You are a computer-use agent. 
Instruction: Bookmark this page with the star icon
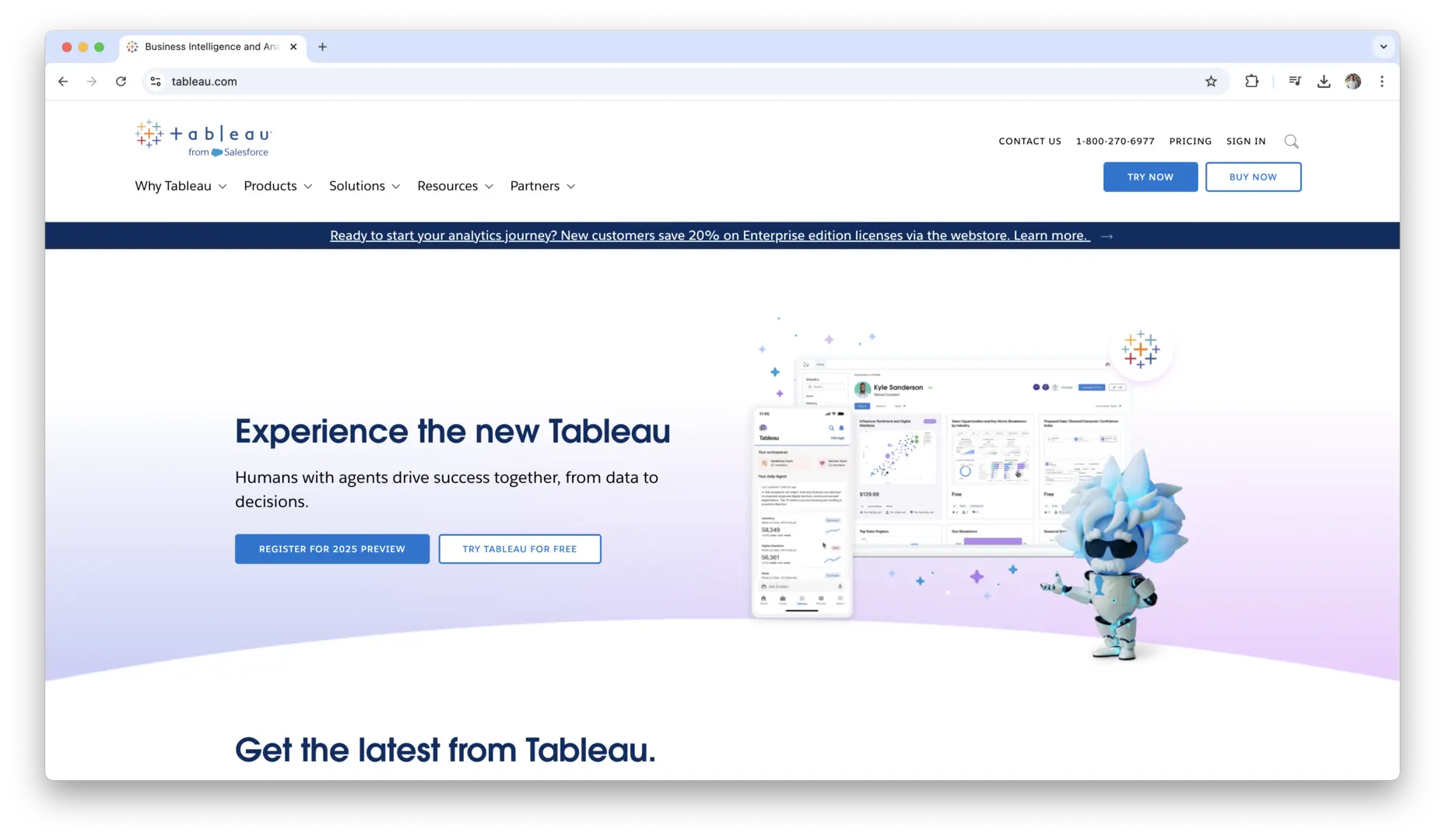pos(1211,81)
